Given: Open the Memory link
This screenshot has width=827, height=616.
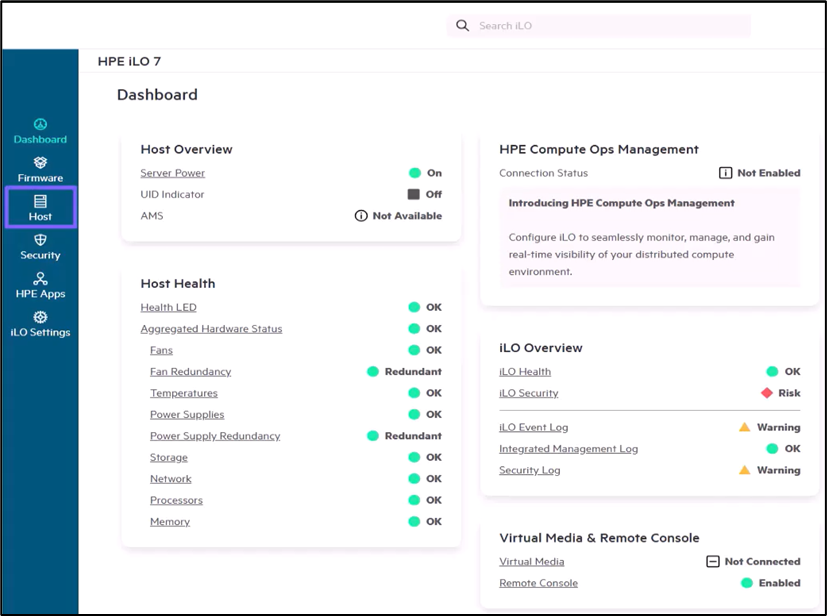Looking at the screenshot, I should pyautogui.click(x=170, y=522).
